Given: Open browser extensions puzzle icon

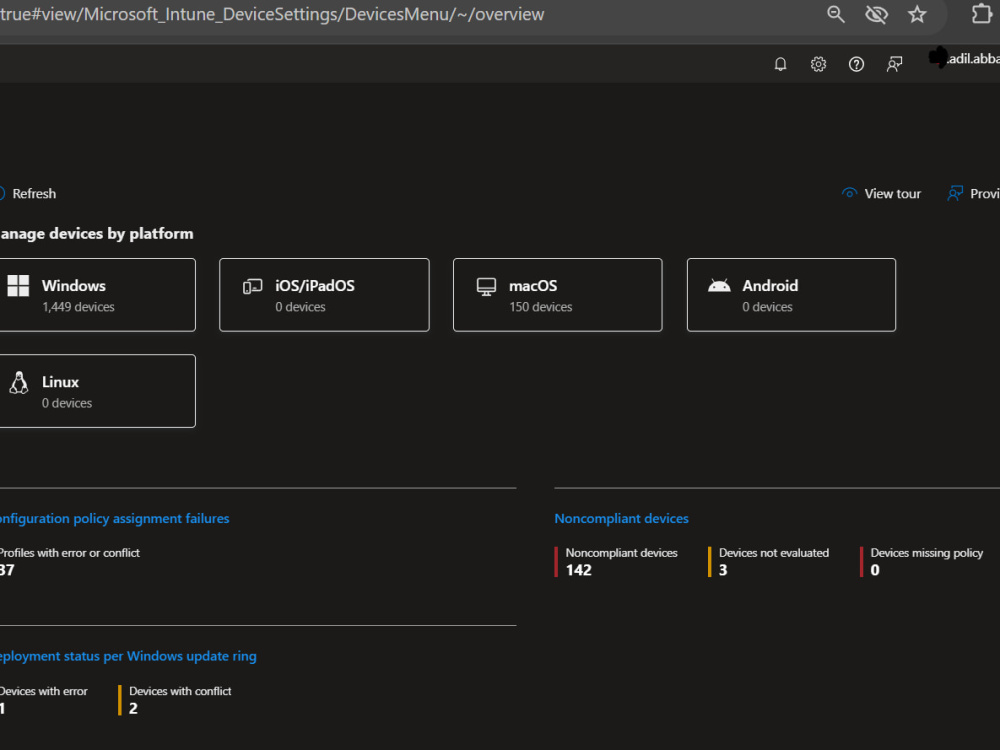Looking at the screenshot, I should 979,15.
